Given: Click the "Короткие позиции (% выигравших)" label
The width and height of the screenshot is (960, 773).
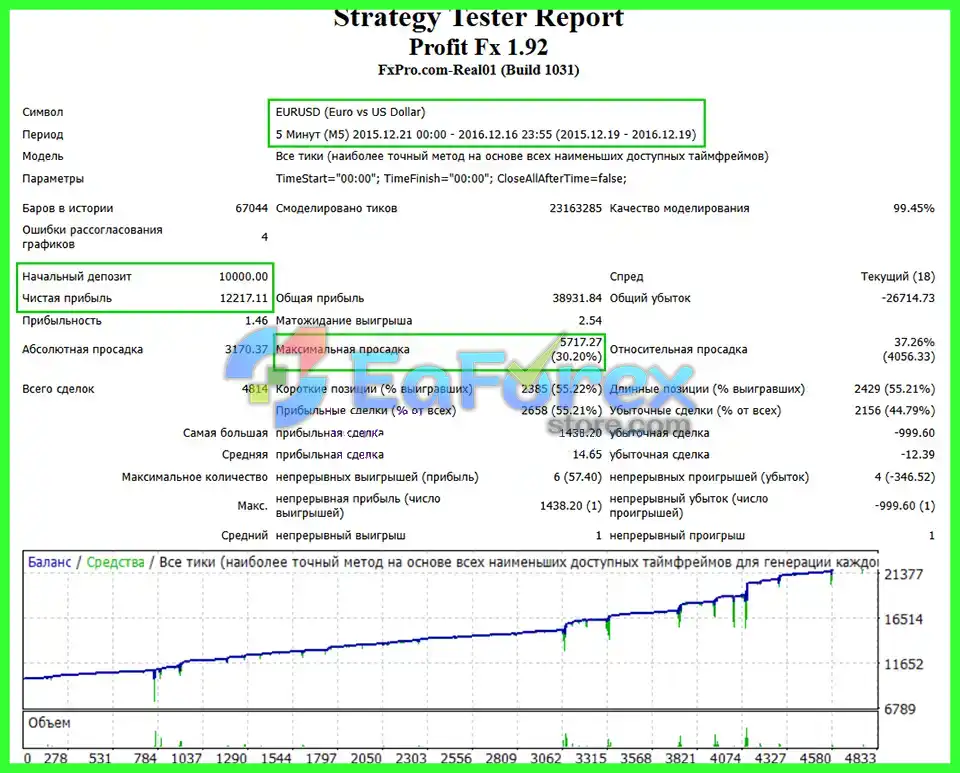Looking at the screenshot, I should pos(374,389).
